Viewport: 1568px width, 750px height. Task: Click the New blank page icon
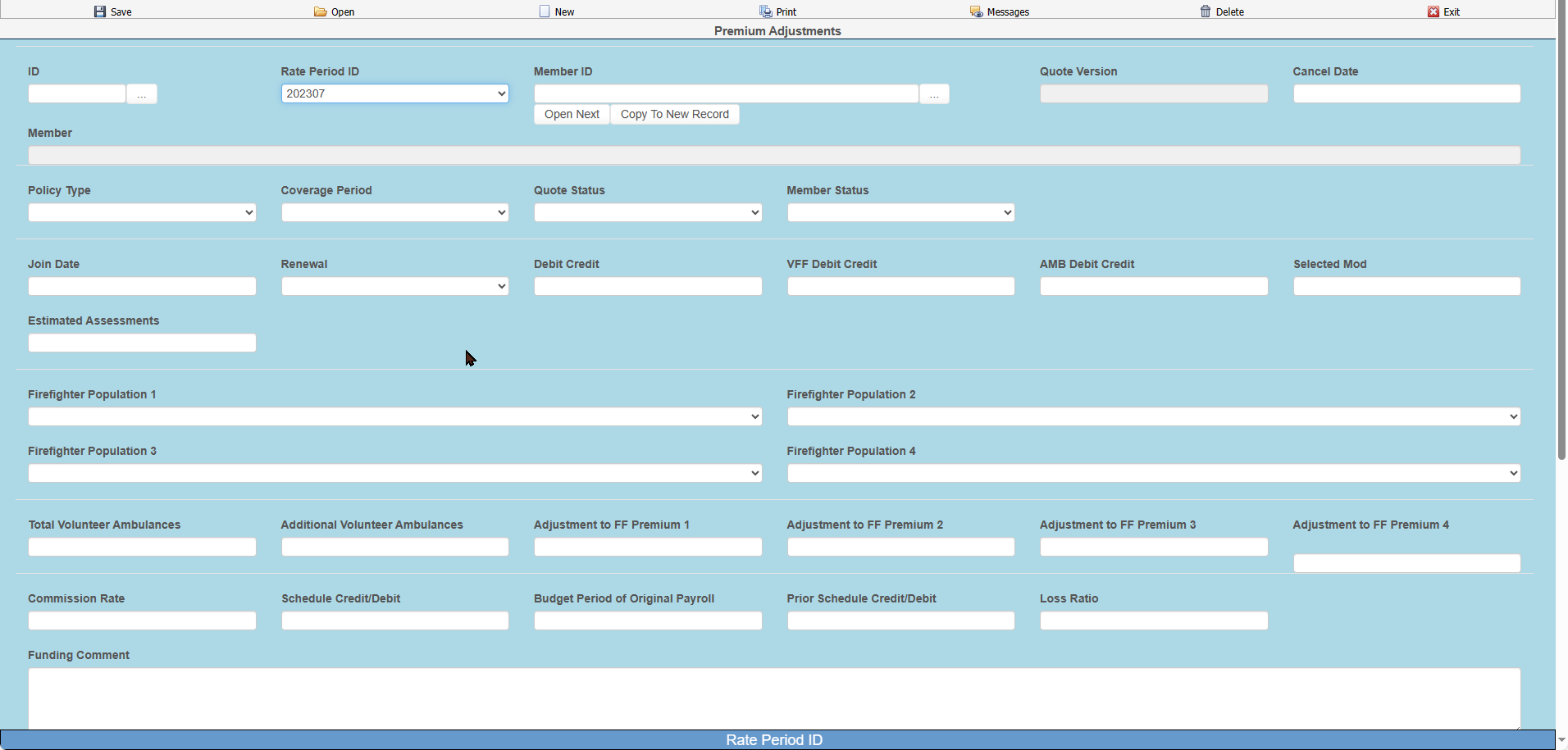pos(545,11)
